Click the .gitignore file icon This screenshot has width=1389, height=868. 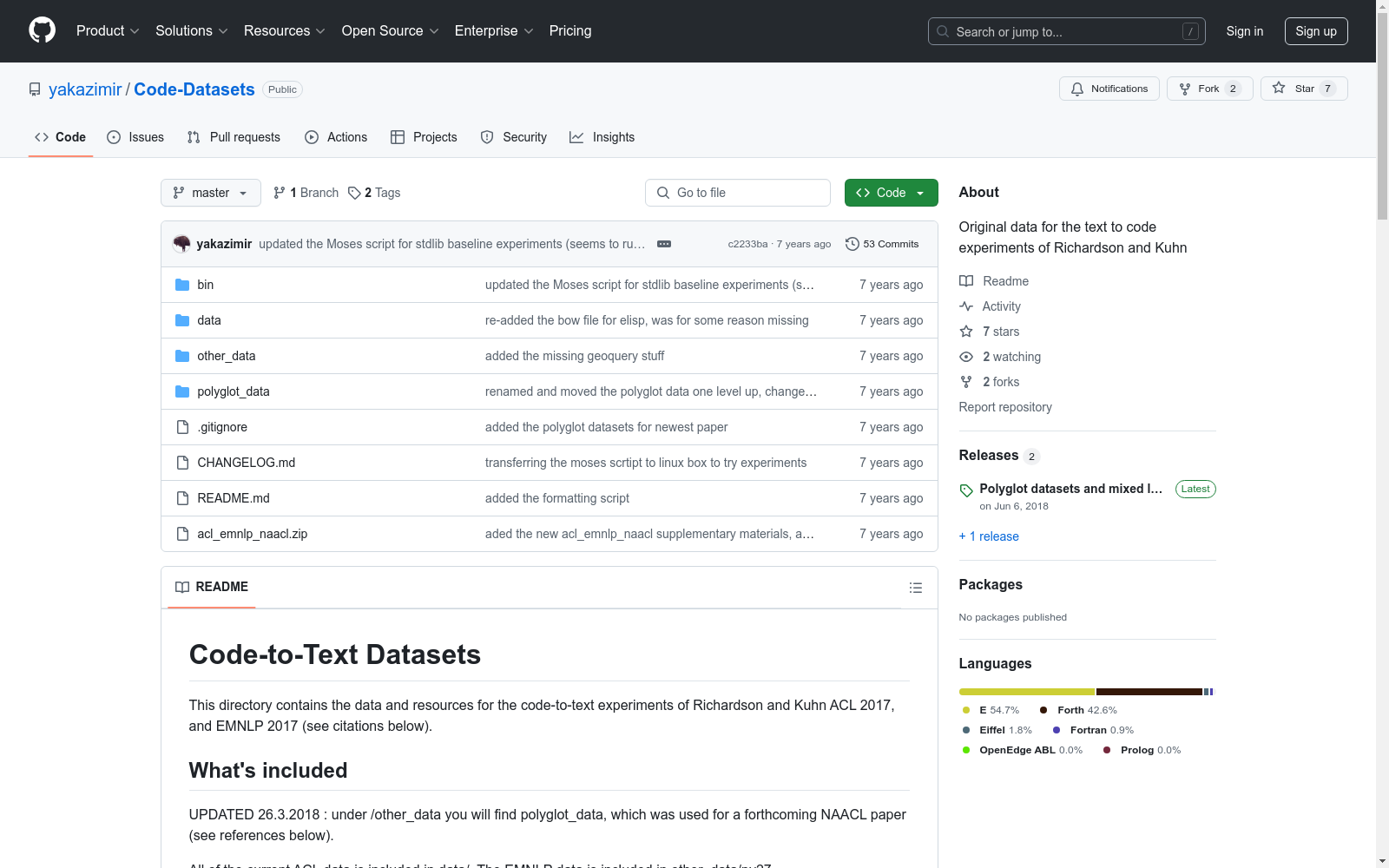point(182,427)
